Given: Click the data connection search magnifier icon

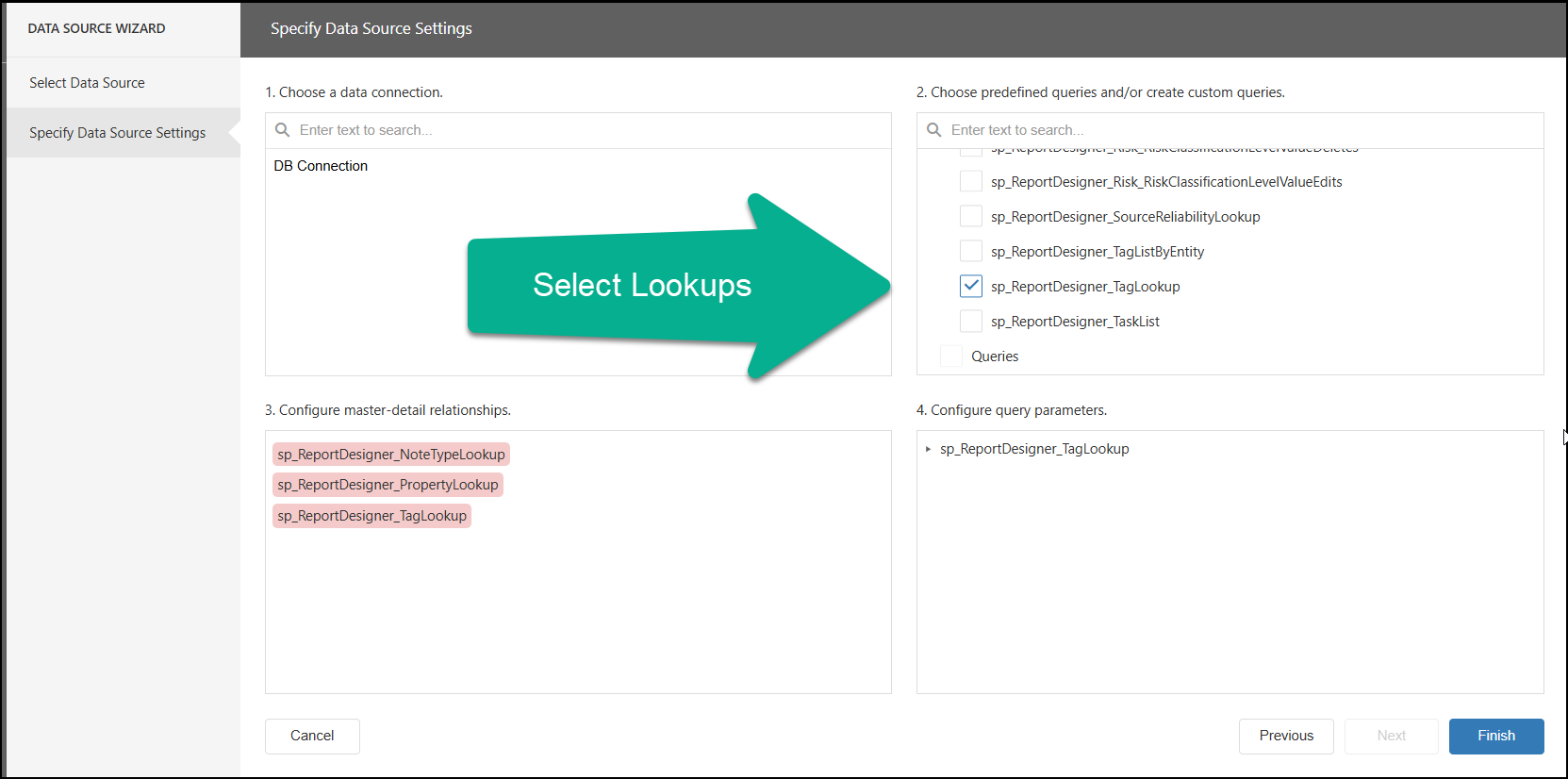Looking at the screenshot, I should 282,130.
